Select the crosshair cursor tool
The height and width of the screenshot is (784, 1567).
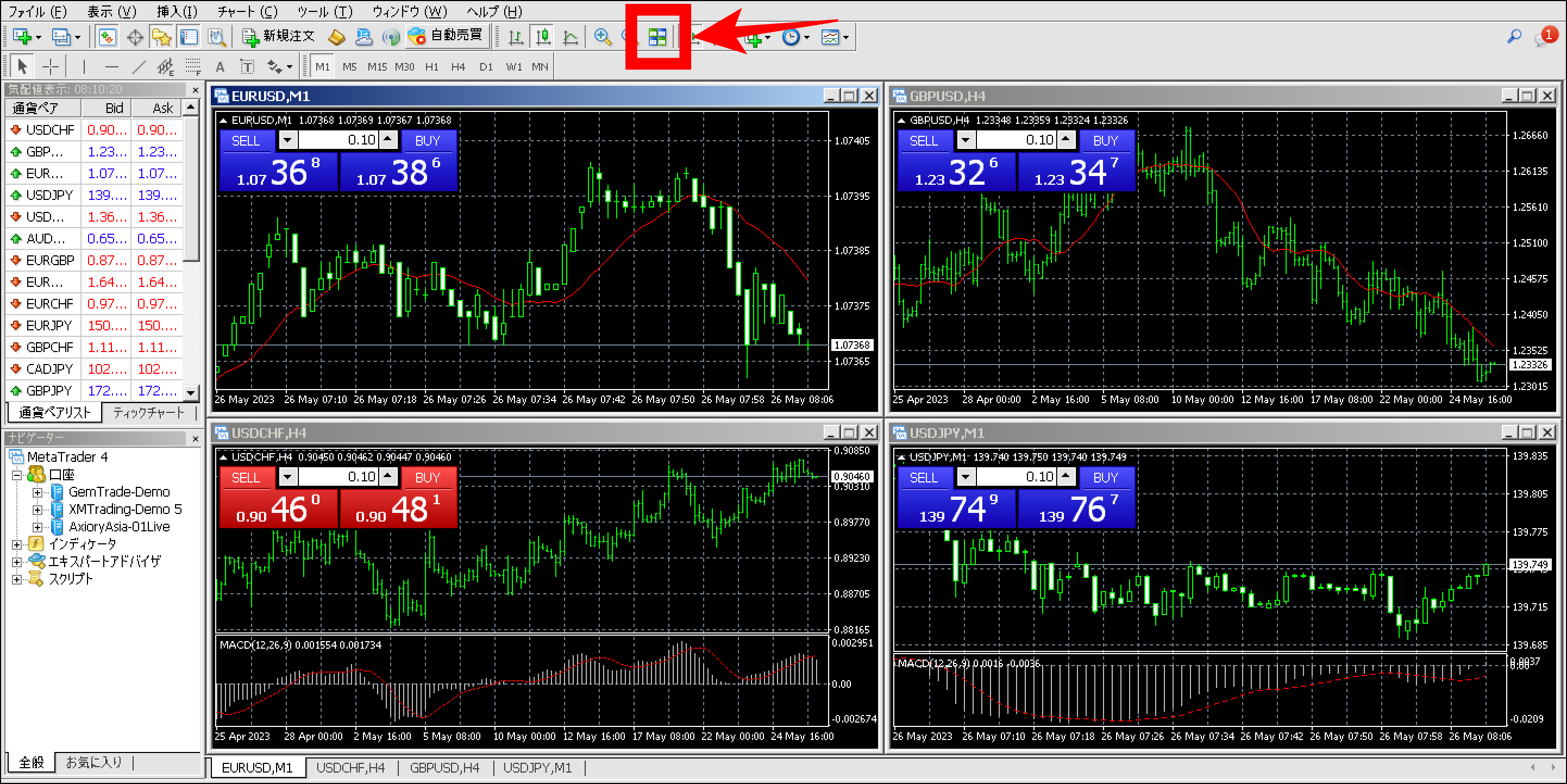[x=51, y=66]
